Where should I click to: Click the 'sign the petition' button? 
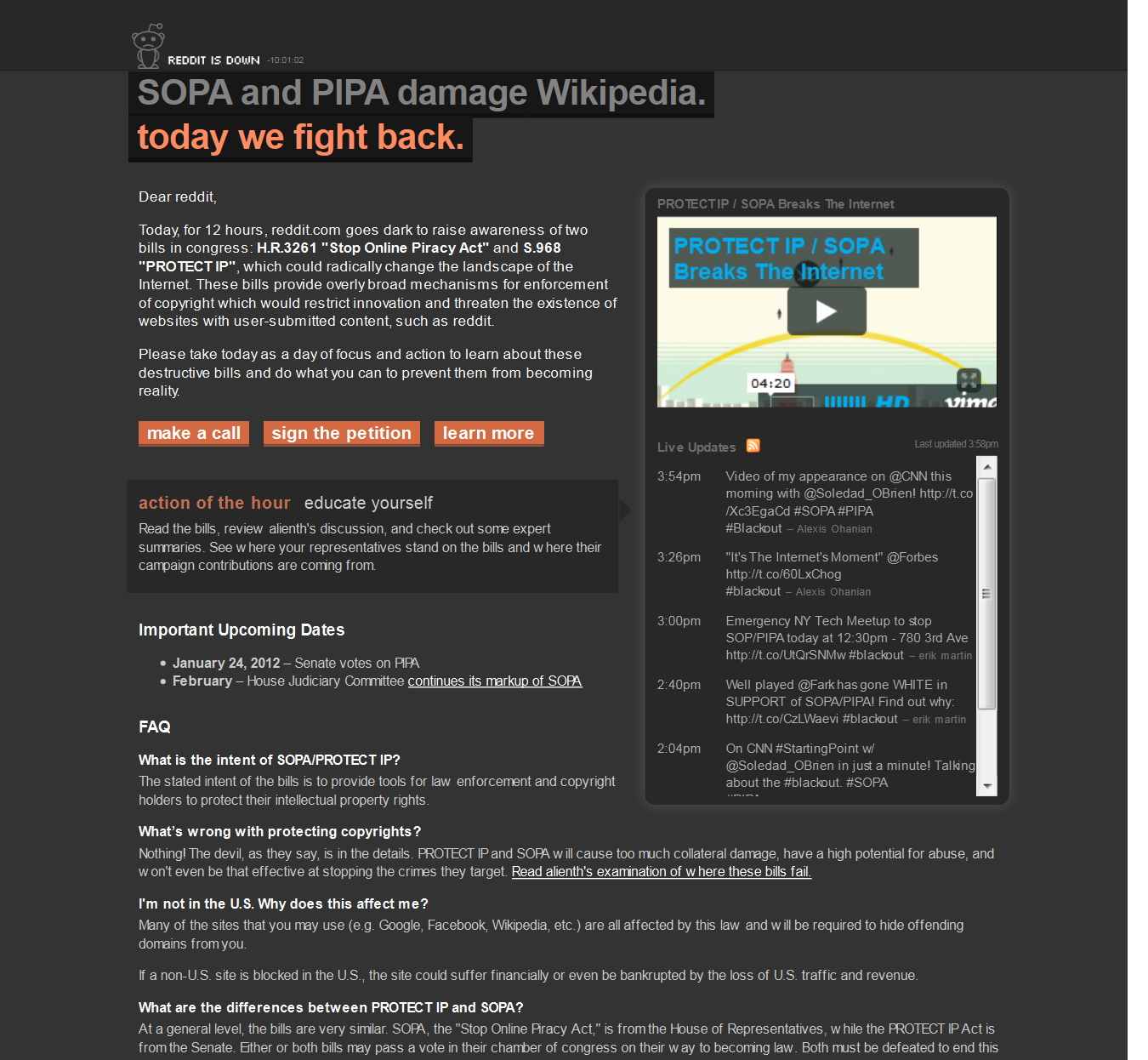[x=342, y=434]
